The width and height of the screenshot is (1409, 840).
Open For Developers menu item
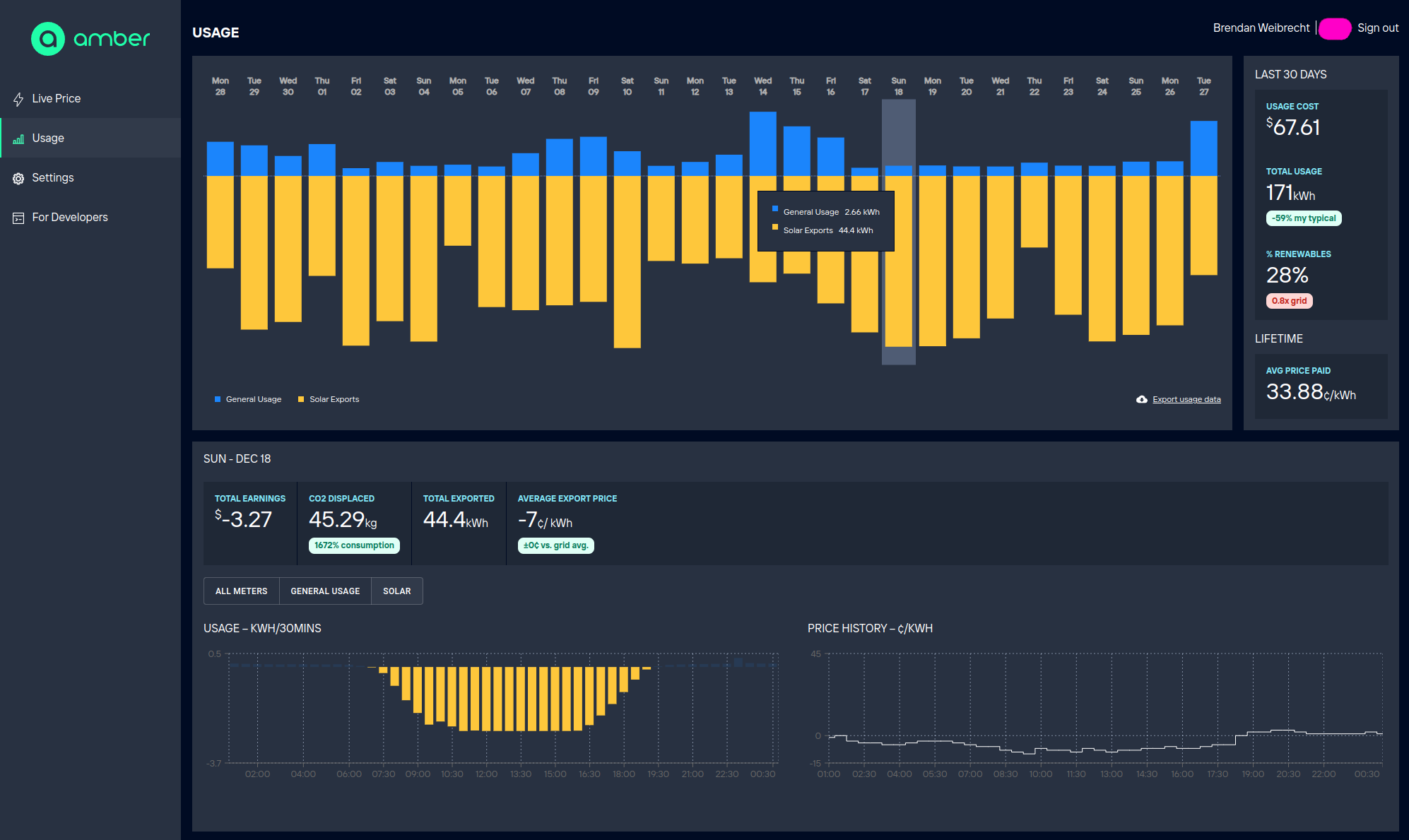pos(70,218)
